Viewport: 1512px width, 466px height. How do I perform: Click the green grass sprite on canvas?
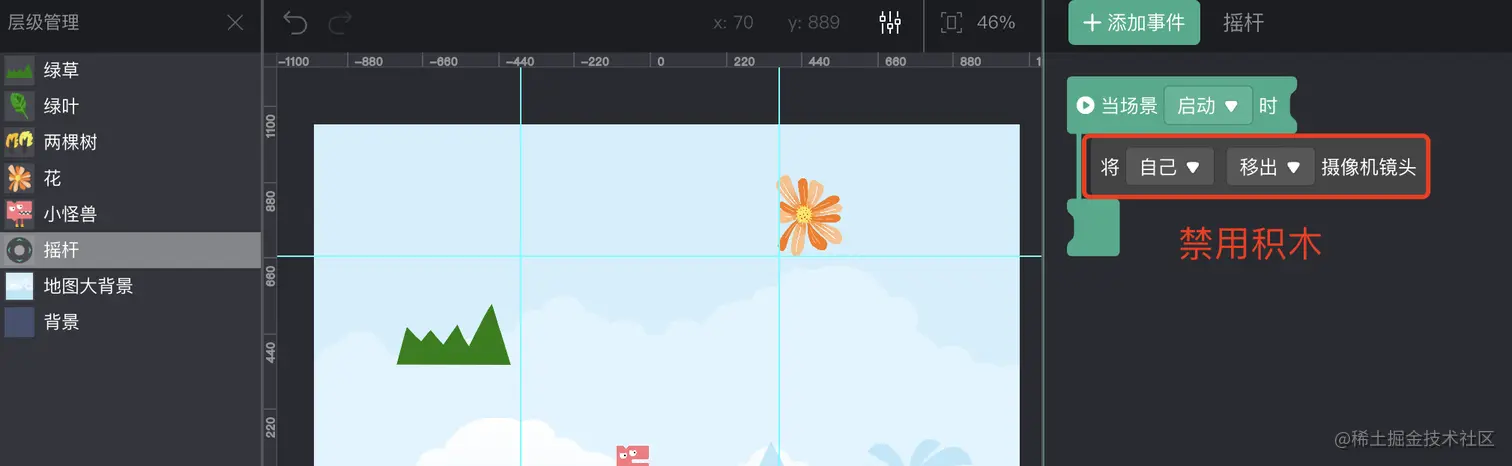453,335
